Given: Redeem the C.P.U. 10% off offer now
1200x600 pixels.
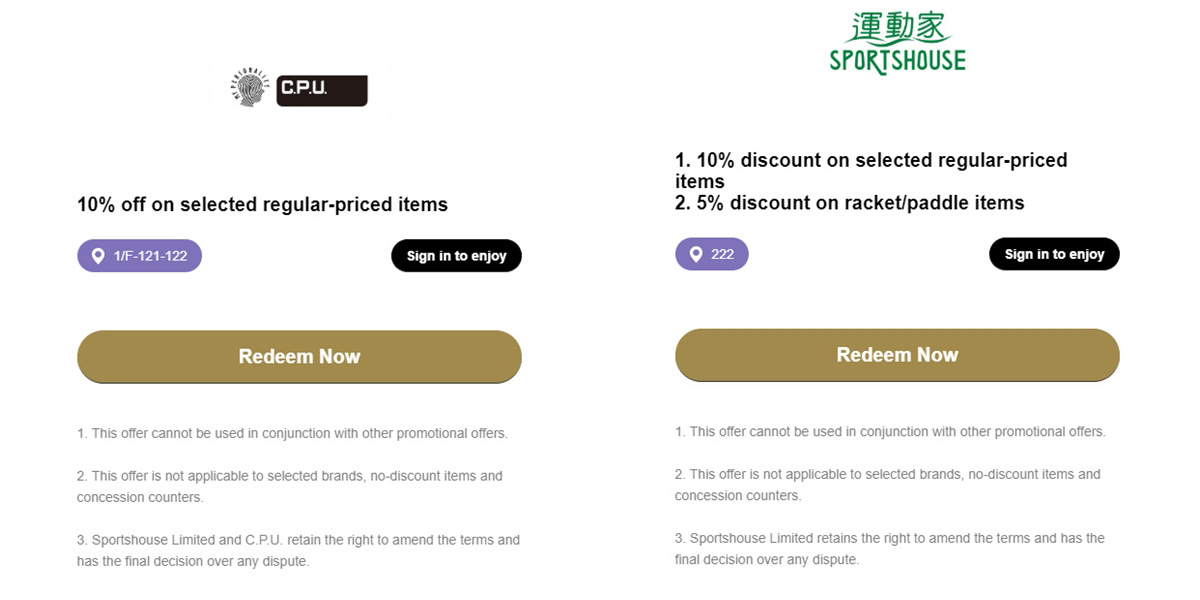Looking at the screenshot, I should [299, 356].
